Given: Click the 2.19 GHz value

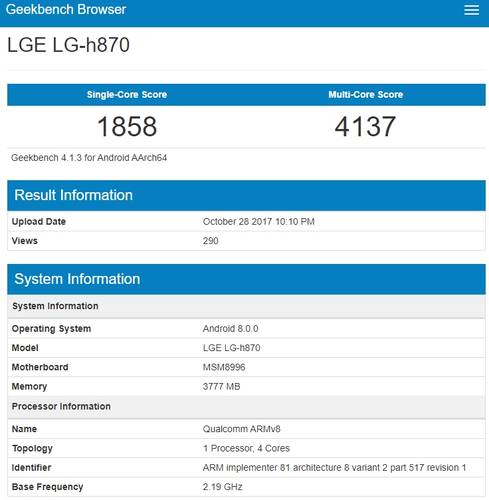Looking at the screenshot, I should [x=223, y=487].
